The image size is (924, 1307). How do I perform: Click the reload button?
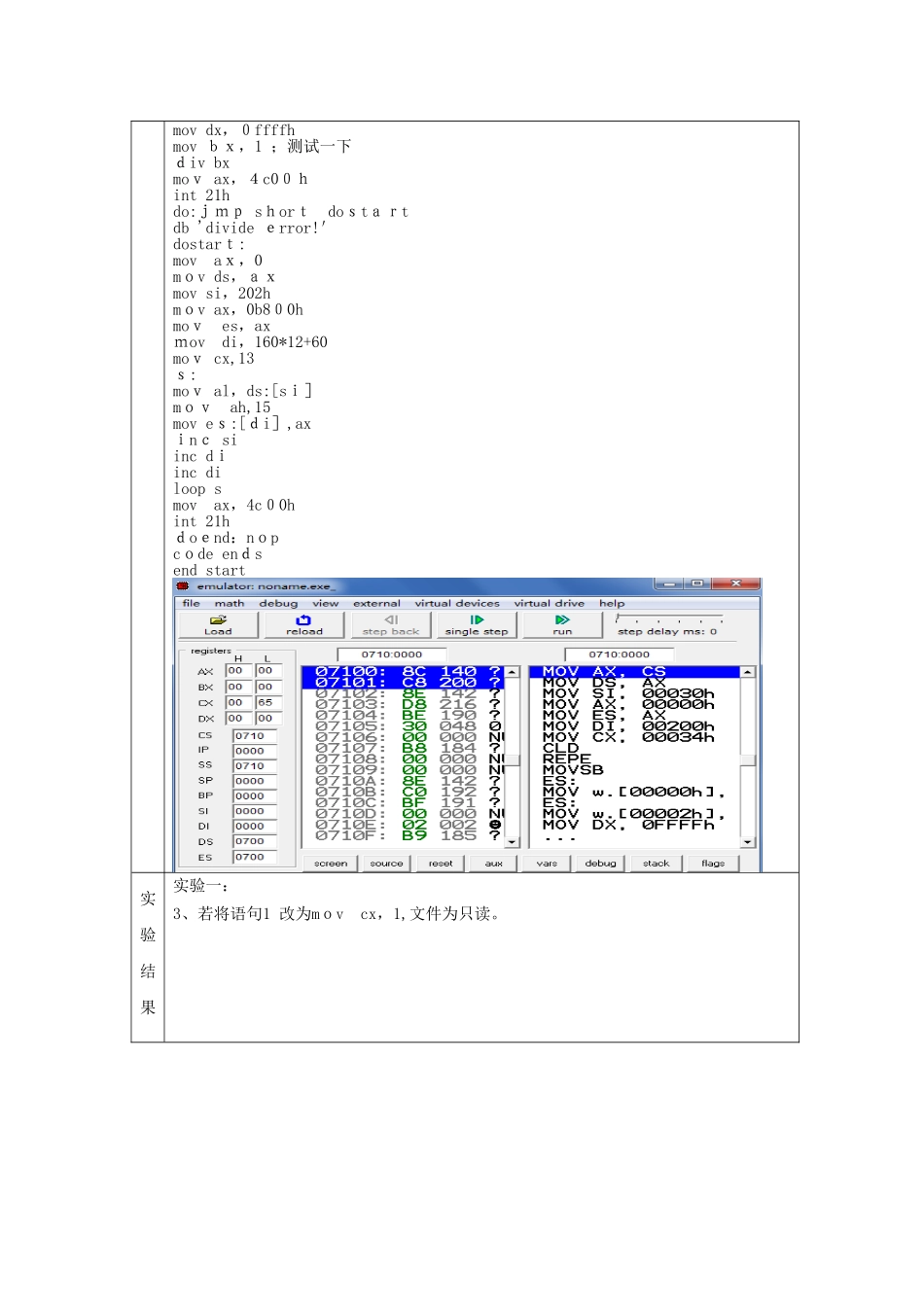303,624
